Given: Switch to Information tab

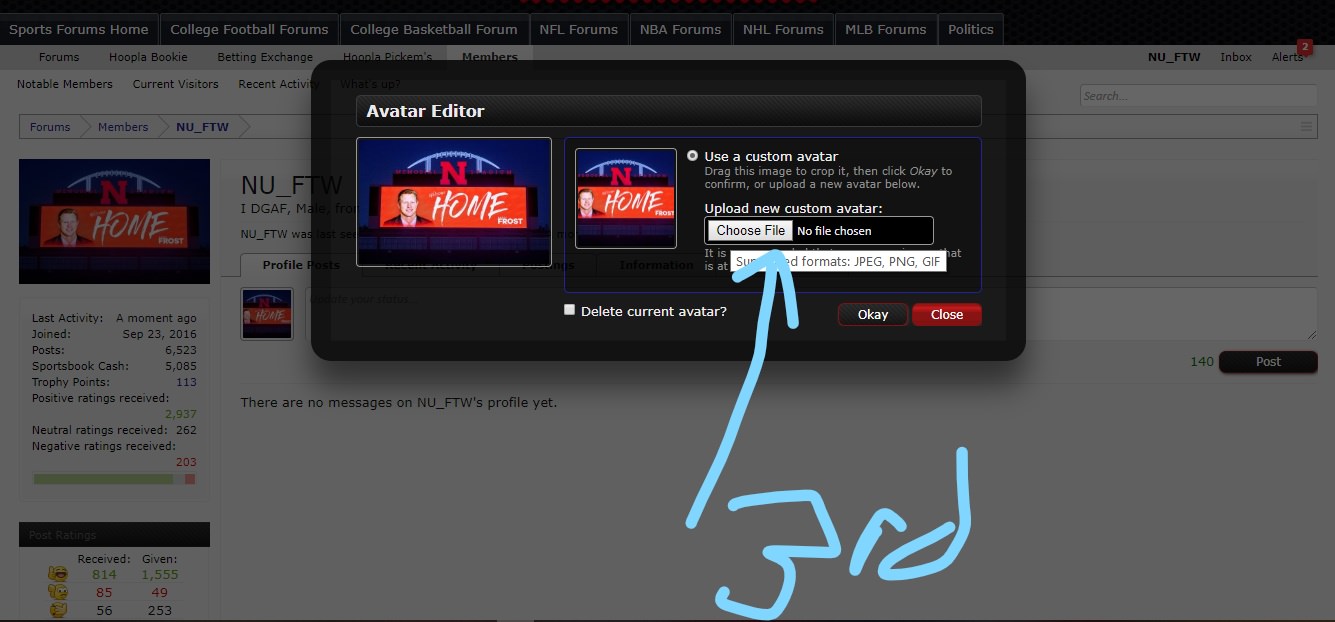Looking at the screenshot, I should [656, 265].
